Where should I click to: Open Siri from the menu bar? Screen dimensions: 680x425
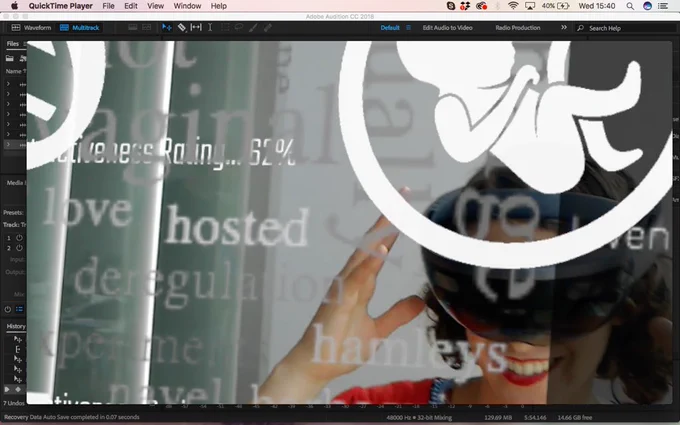coord(647,6)
